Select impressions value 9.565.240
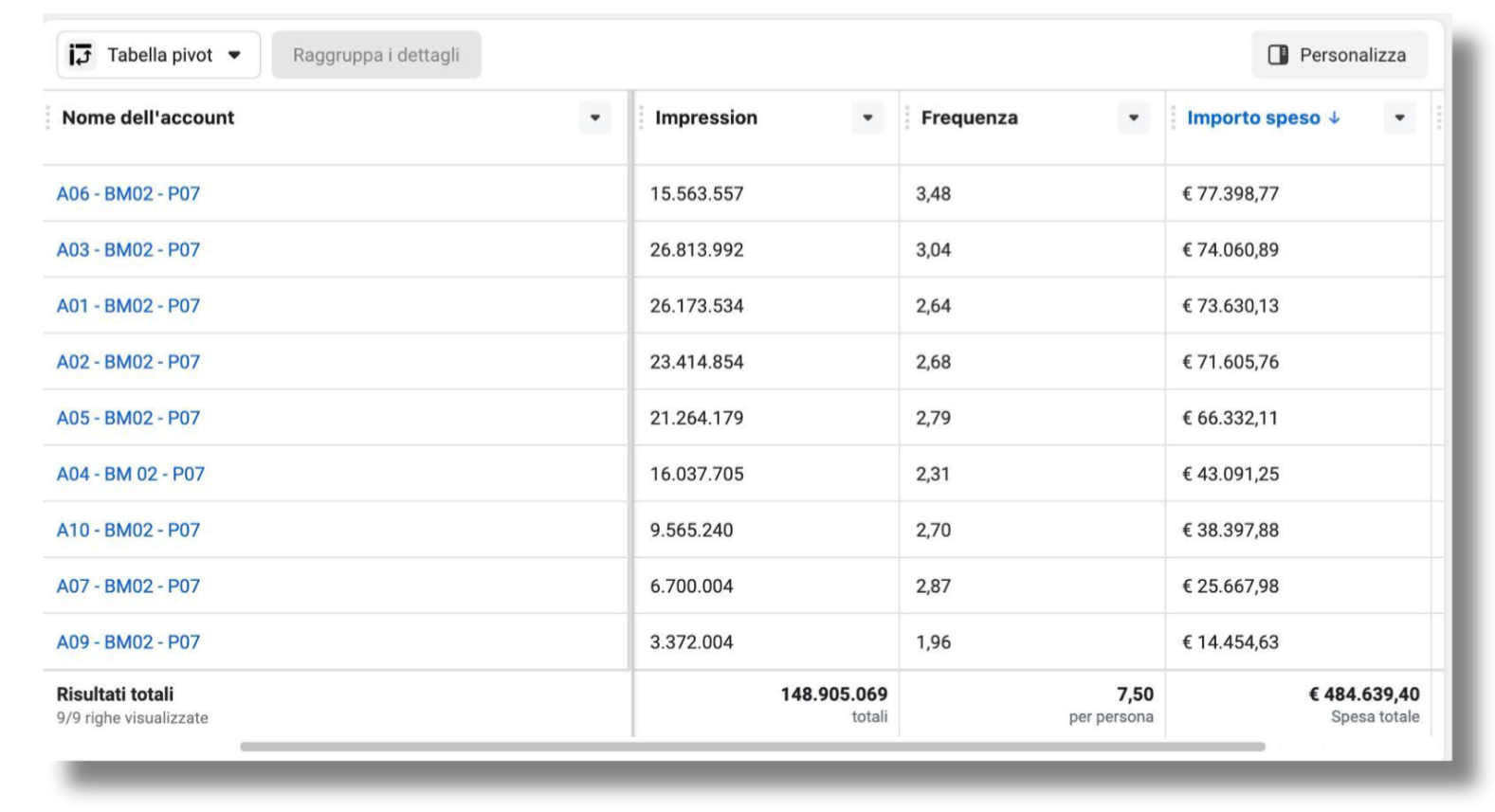The height and width of the screenshot is (812, 1495). pos(691,529)
